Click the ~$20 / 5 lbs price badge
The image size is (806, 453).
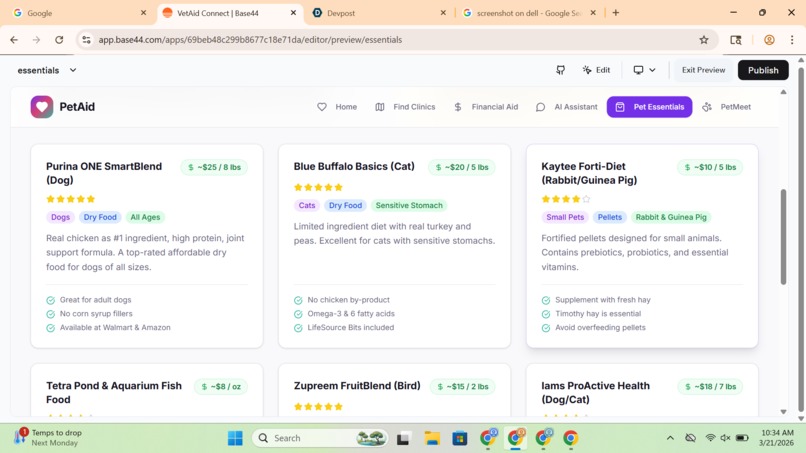pos(462,167)
